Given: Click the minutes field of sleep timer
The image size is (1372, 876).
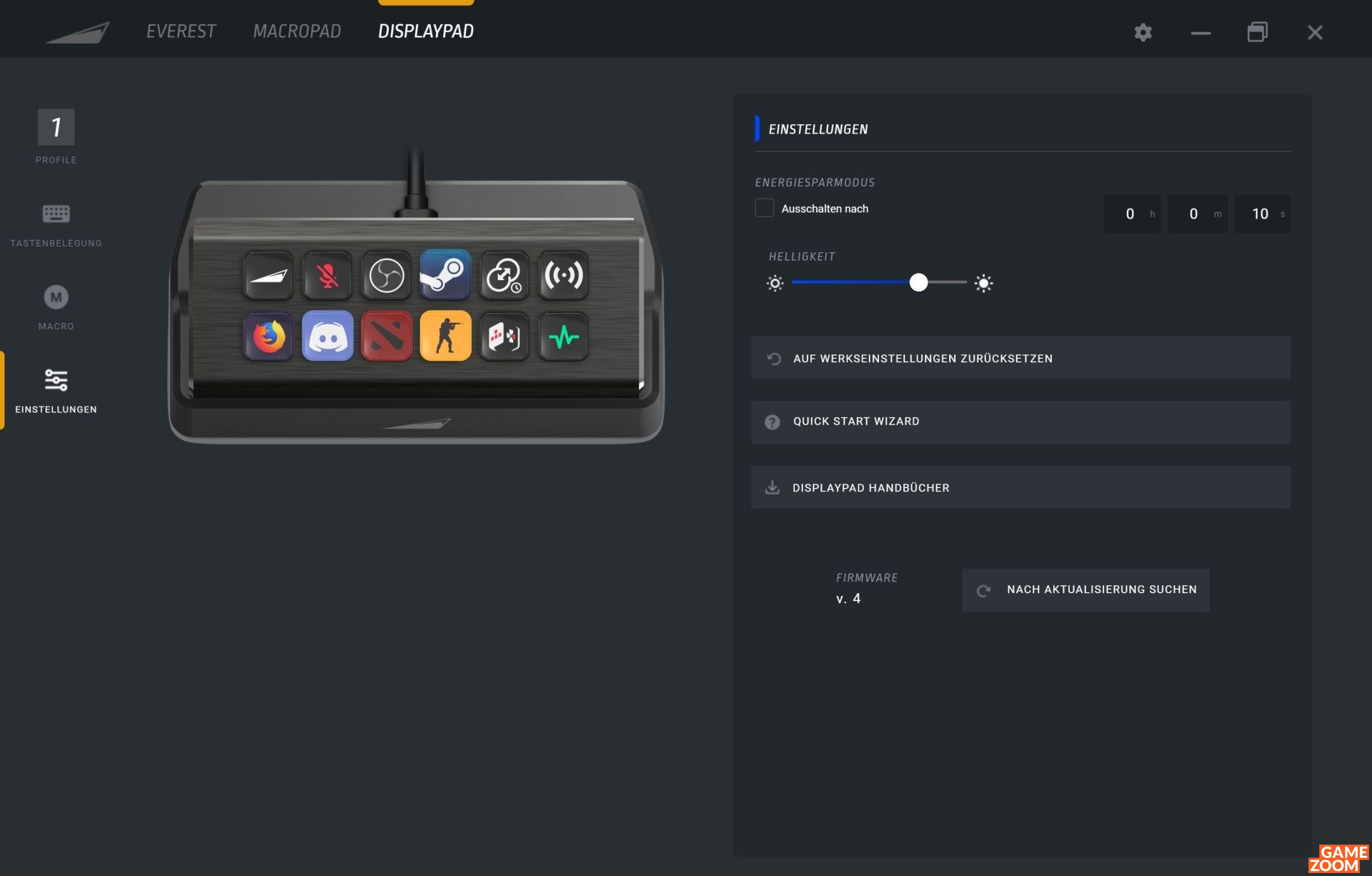Looking at the screenshot, I should pyautogui.click(x=1197, y=214).
